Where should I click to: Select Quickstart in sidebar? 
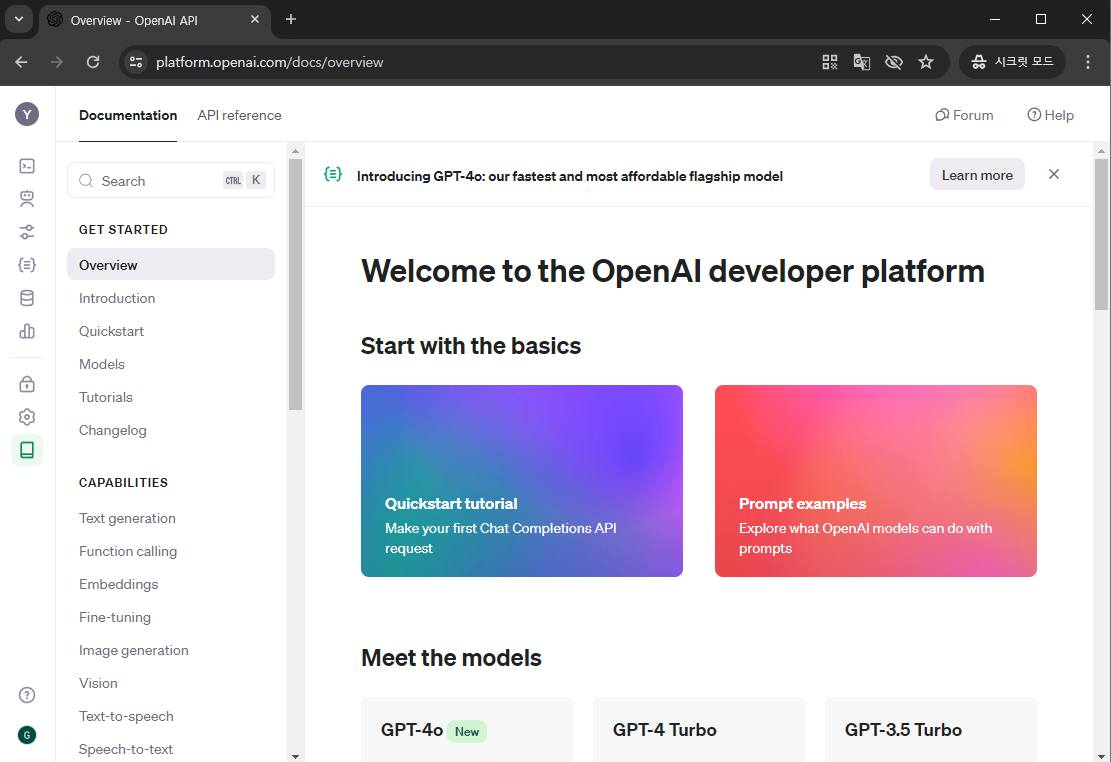point(111,331)
